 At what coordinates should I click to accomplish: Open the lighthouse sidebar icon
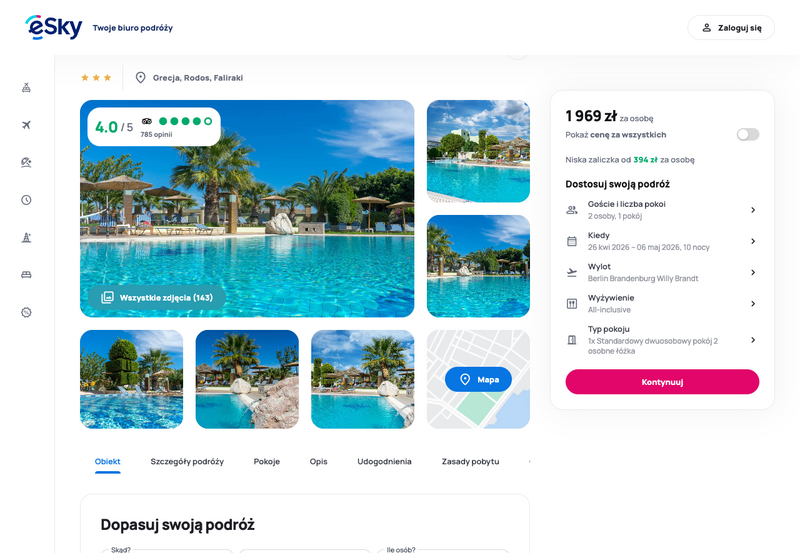[x=26, y=237]
